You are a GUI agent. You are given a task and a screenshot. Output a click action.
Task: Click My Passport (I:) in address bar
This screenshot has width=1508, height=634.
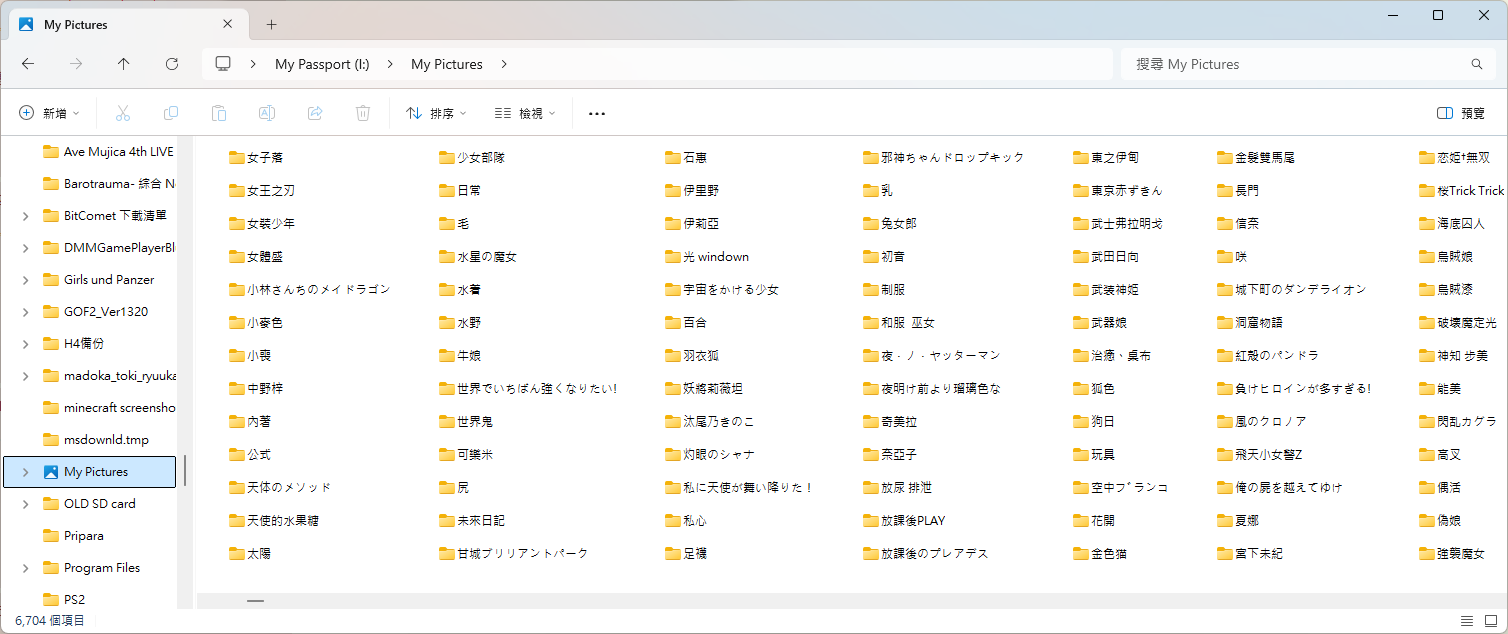[322, 64]
